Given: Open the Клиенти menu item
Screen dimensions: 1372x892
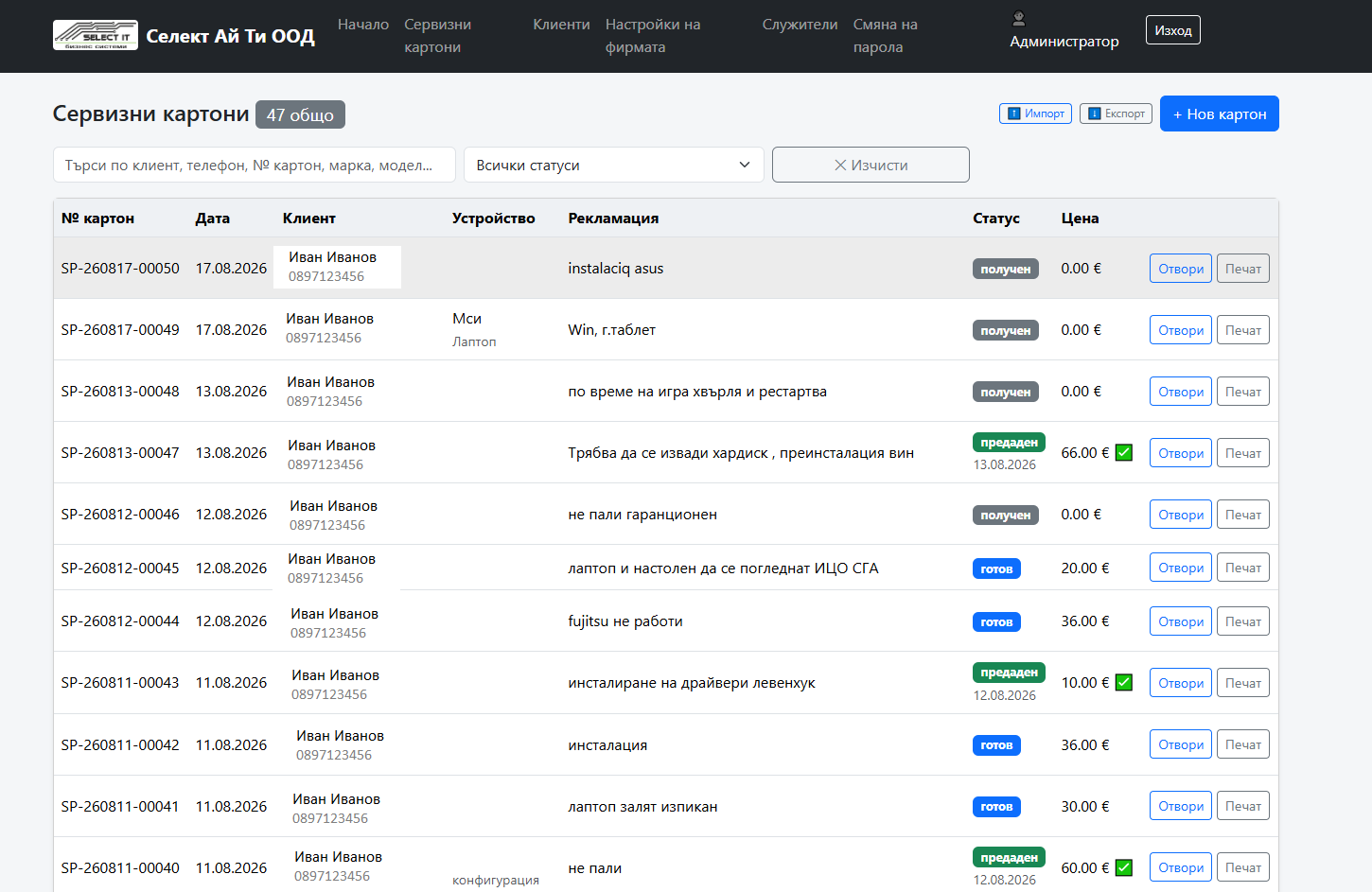Looking at the screenshot, I should pos(561,25).
